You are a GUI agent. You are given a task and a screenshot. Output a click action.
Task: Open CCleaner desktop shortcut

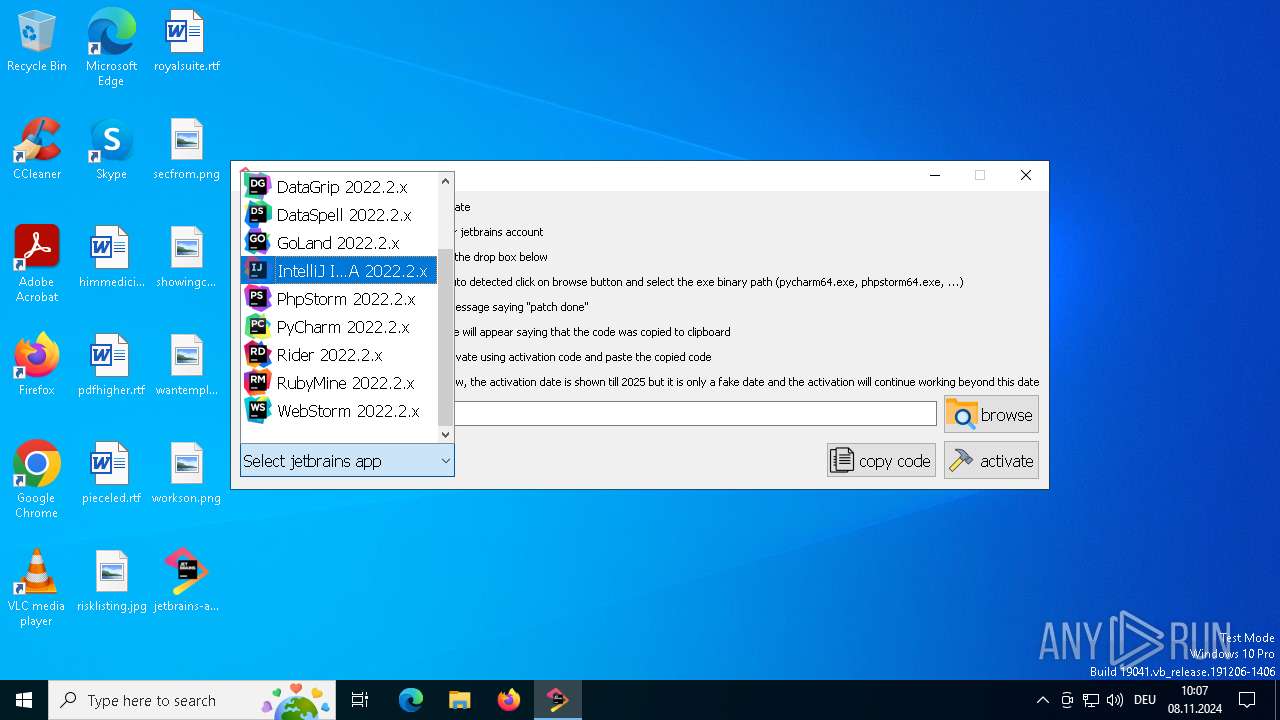click(37, 149)
